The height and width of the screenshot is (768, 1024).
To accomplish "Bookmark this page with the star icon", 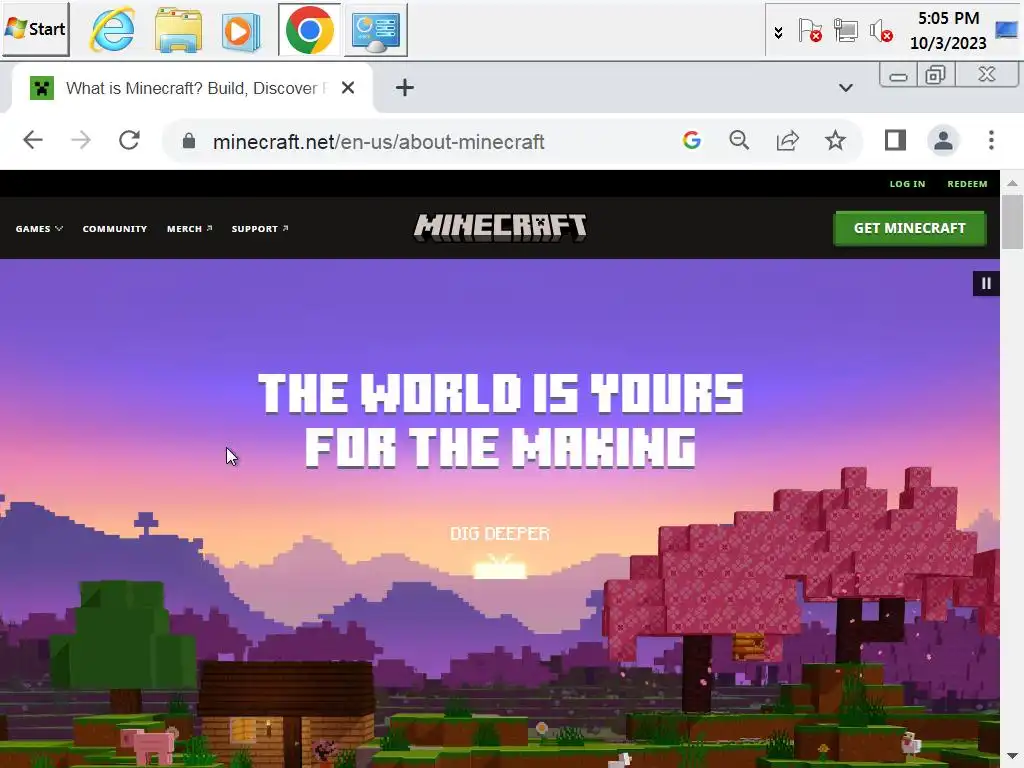I will [x=835, y=140].
